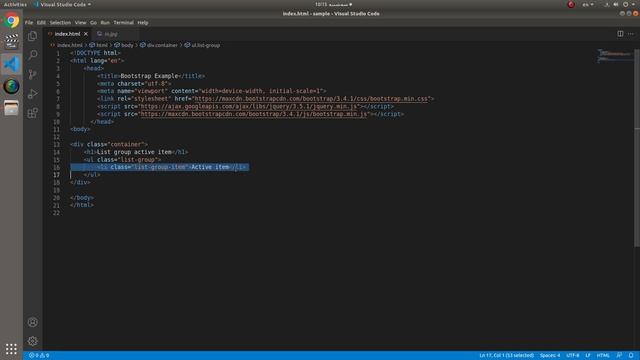
Task: Open the globe application in the dock
Action: [x=11, y=86]
